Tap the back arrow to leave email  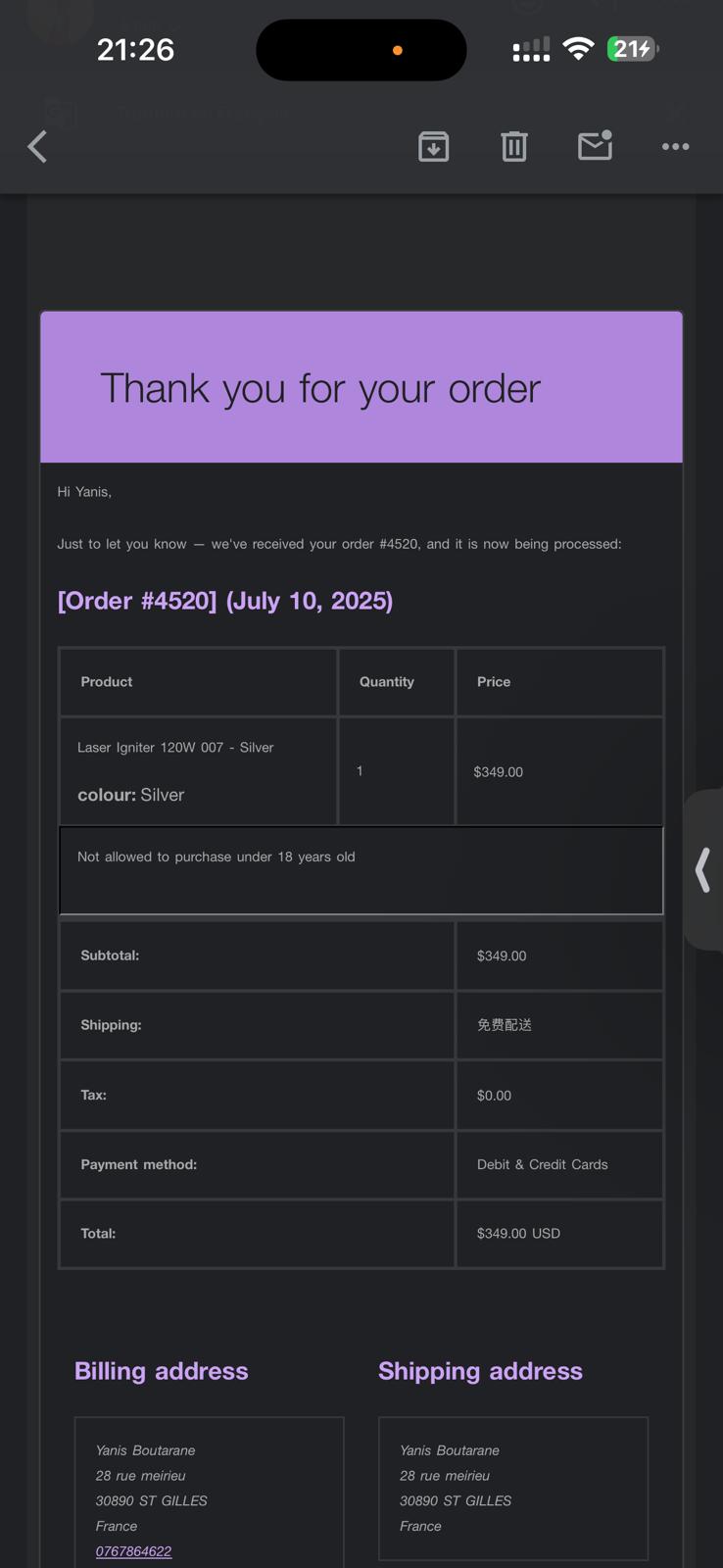tap(37, 147)
